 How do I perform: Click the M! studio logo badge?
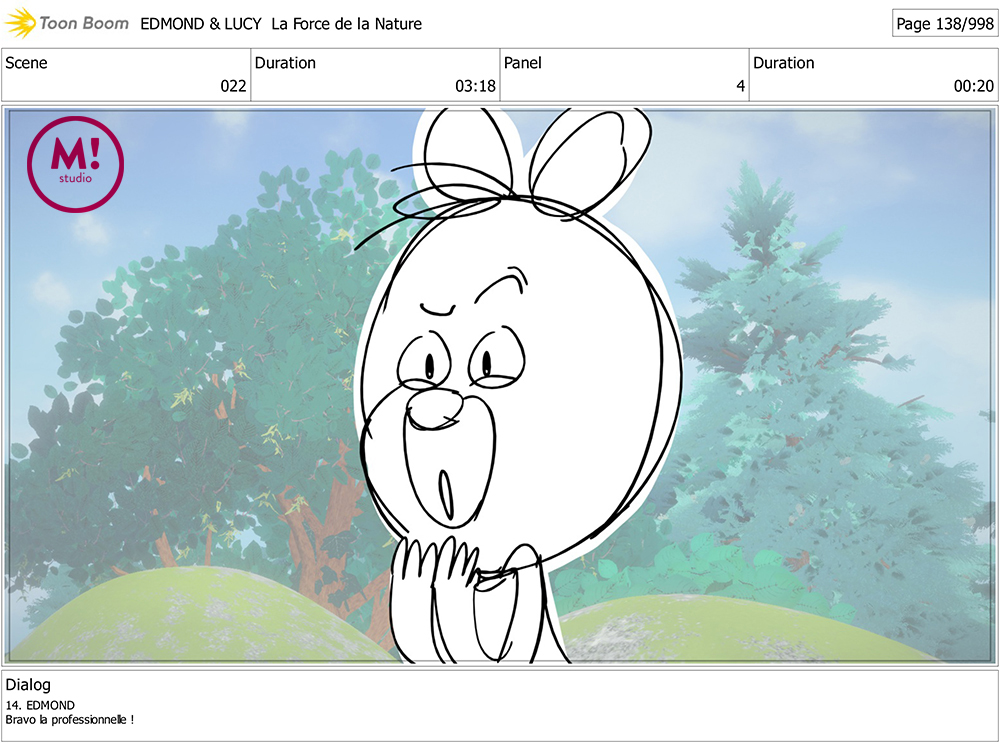[x=75, y=164]
